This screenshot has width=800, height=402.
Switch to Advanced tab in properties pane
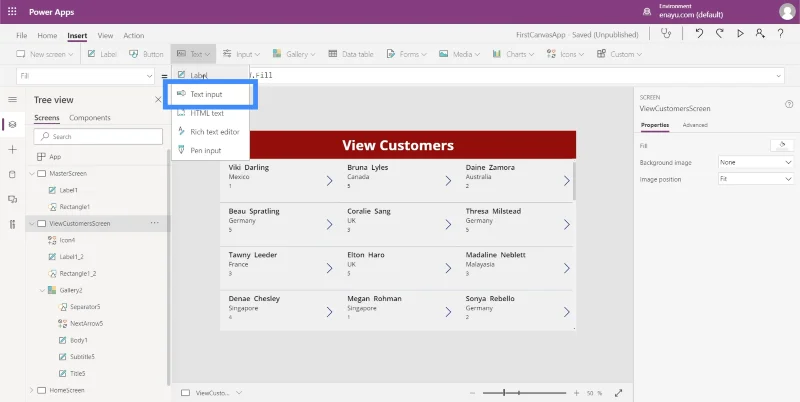coord(695,125)
